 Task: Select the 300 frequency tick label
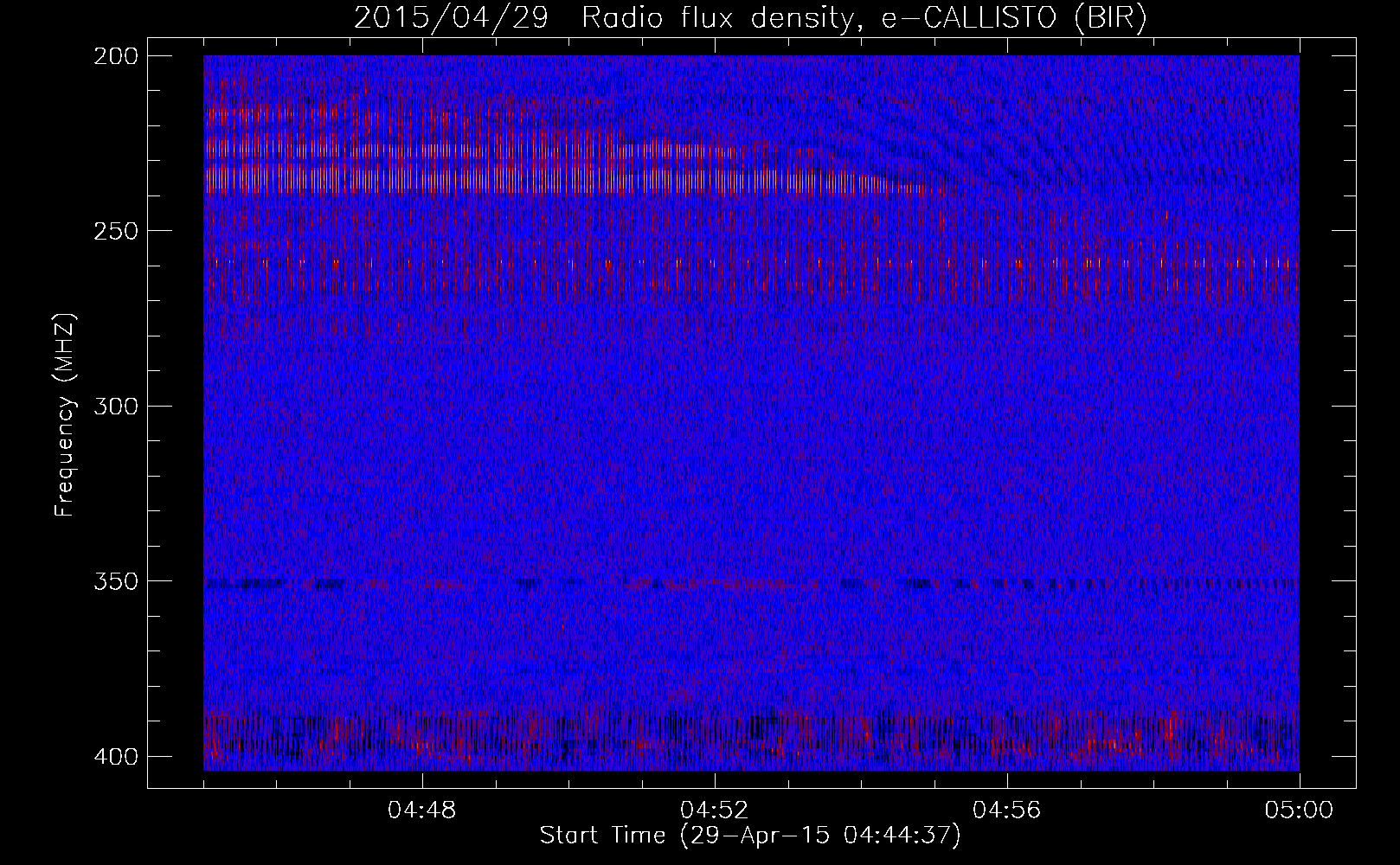click(115, 406)
